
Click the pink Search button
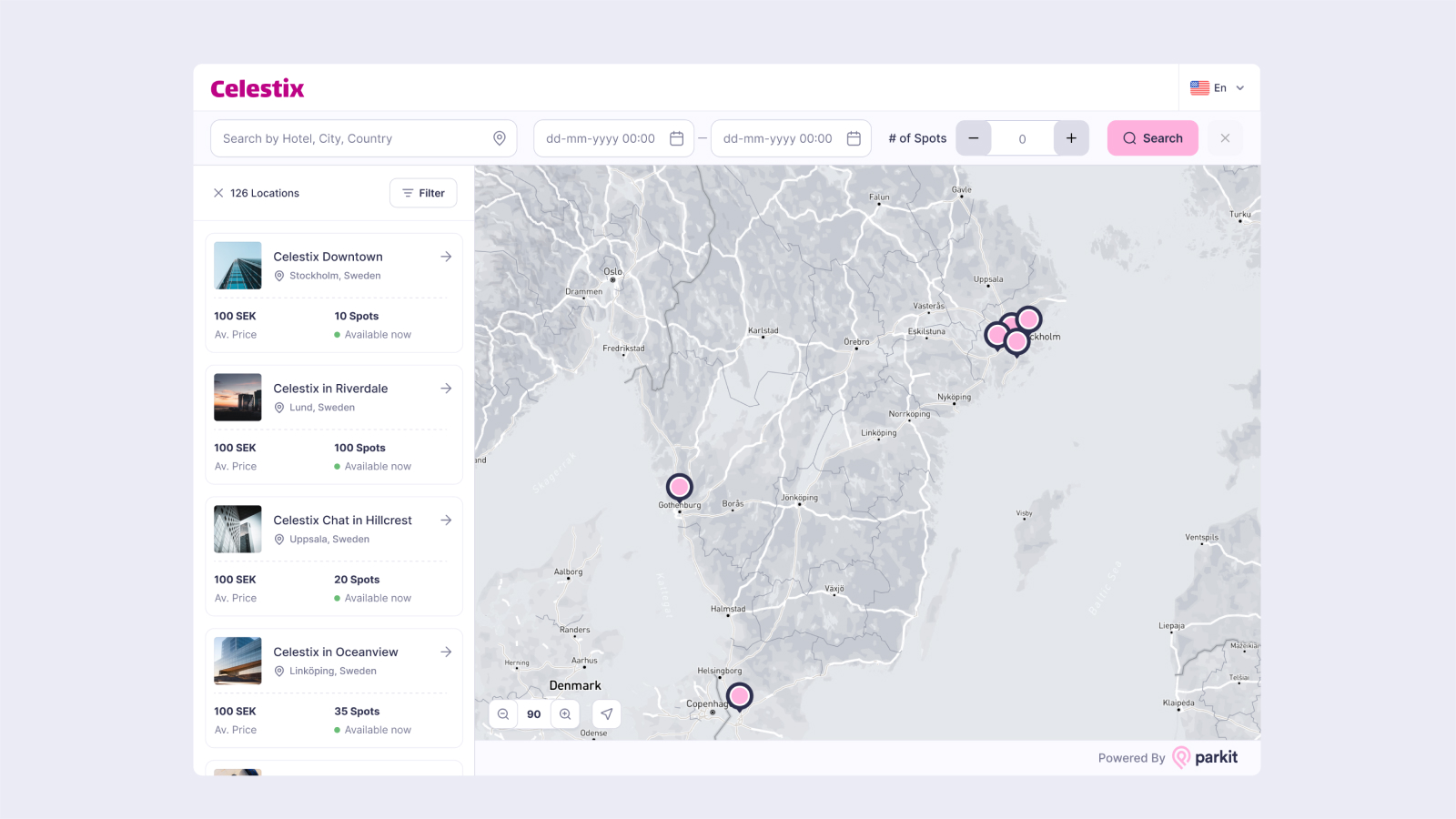coord(1152,138)
